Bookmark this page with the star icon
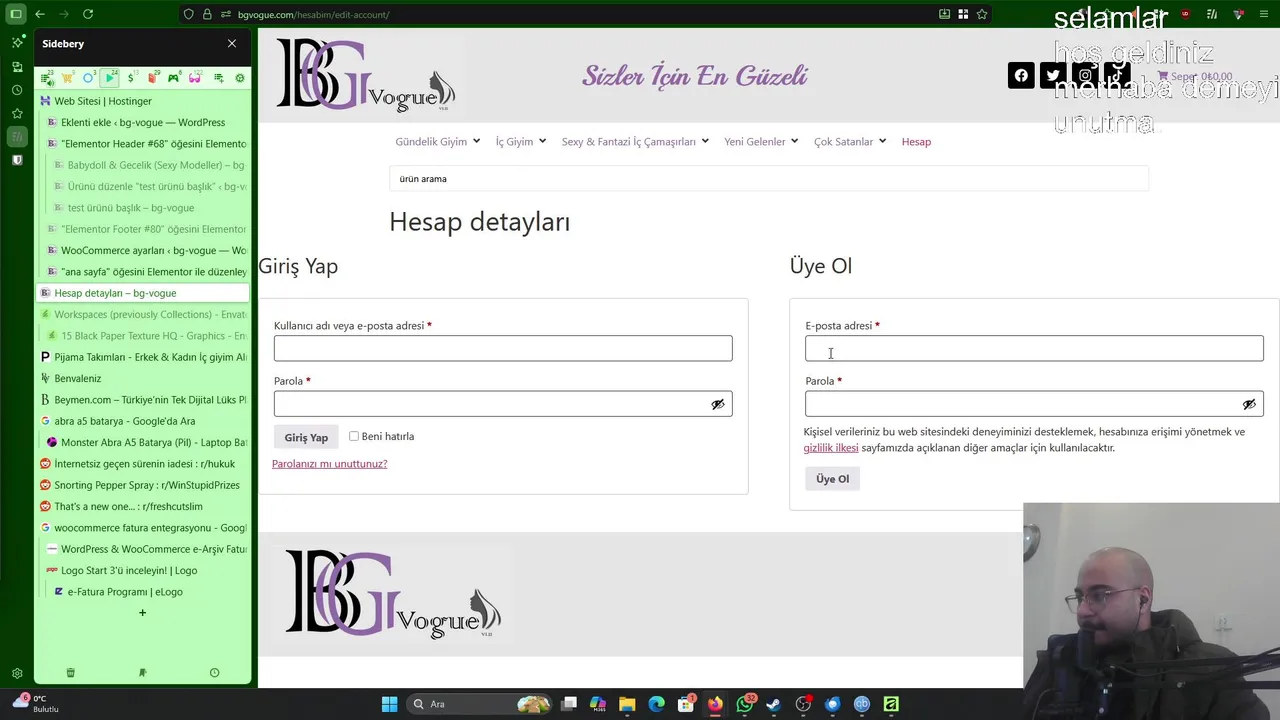 (982, 14)
